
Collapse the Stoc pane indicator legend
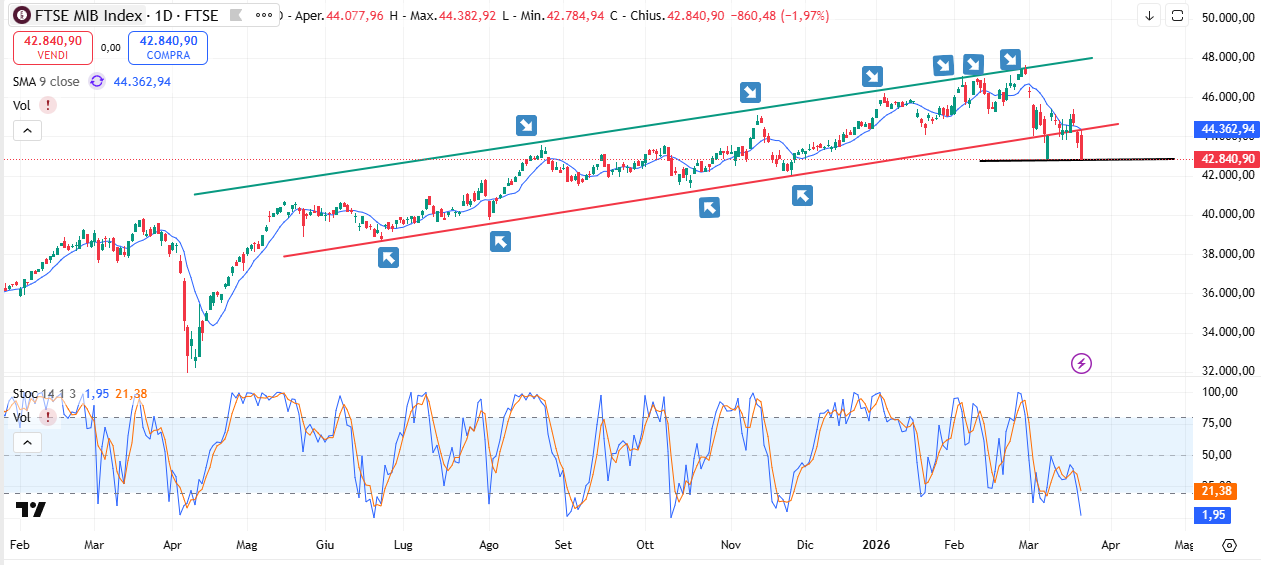[27, 442]
